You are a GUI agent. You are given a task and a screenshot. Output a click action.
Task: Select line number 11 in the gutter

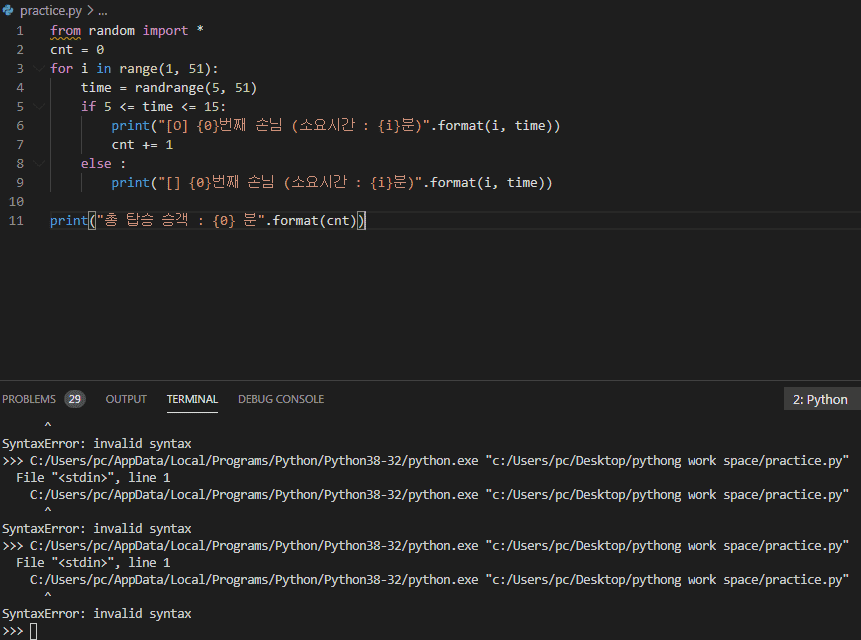(x=16, y=221)
